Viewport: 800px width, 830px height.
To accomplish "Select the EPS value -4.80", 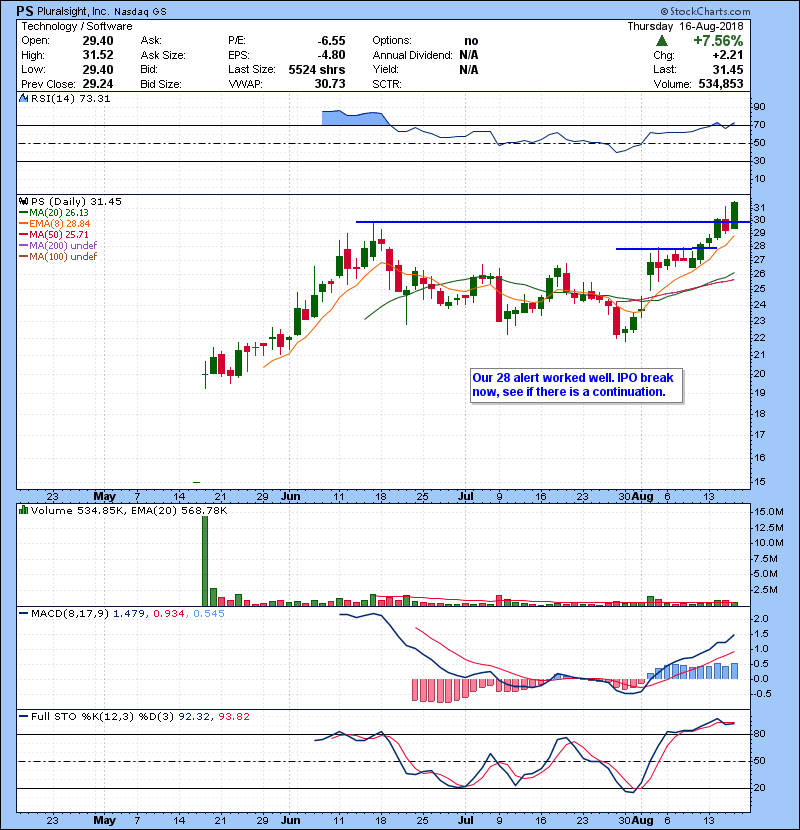I will pyautogui.click(x=331, y=55).
